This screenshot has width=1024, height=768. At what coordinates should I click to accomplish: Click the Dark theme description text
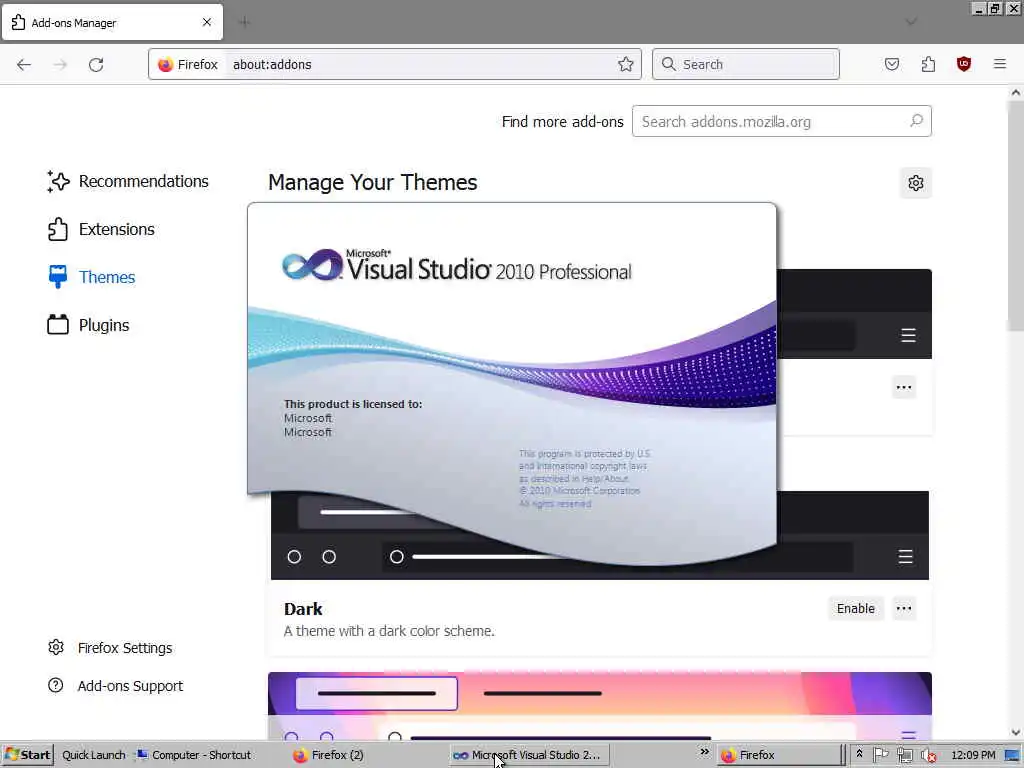[389, 631]
